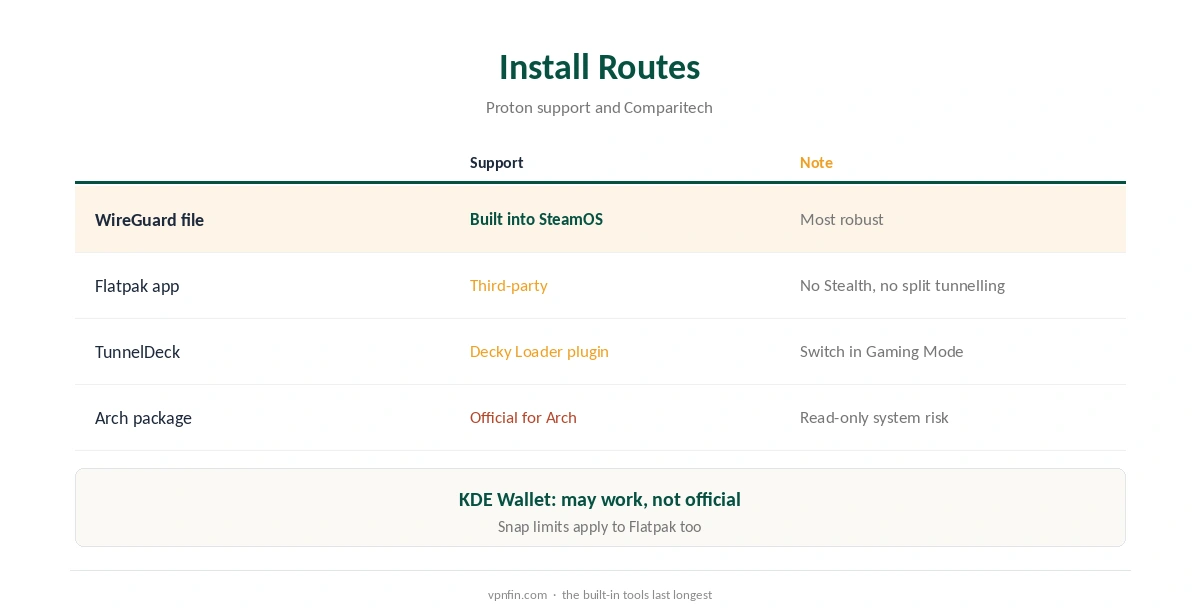Click the 'Support' column header
The height and width of the screenshot is (614, 1200).
[x=496, y=162]
